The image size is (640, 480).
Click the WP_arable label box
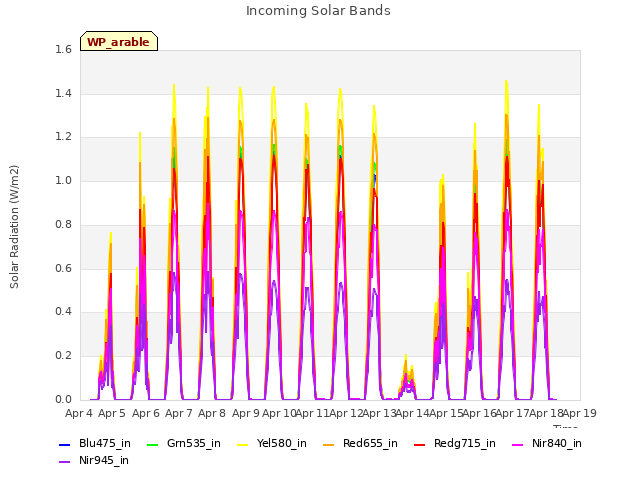click(x=119, y=41)
